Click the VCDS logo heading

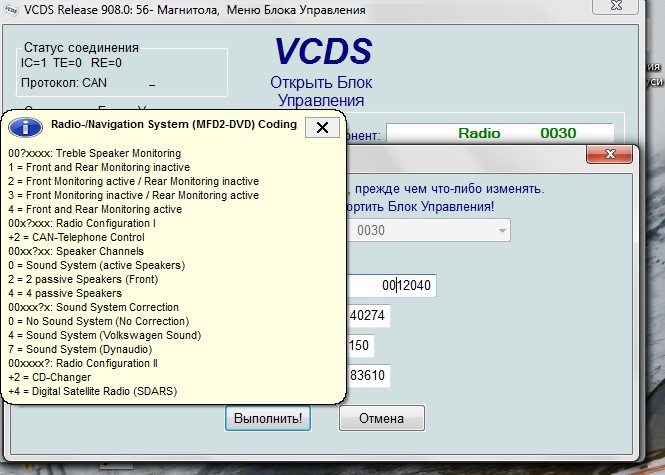coord(323,51)
